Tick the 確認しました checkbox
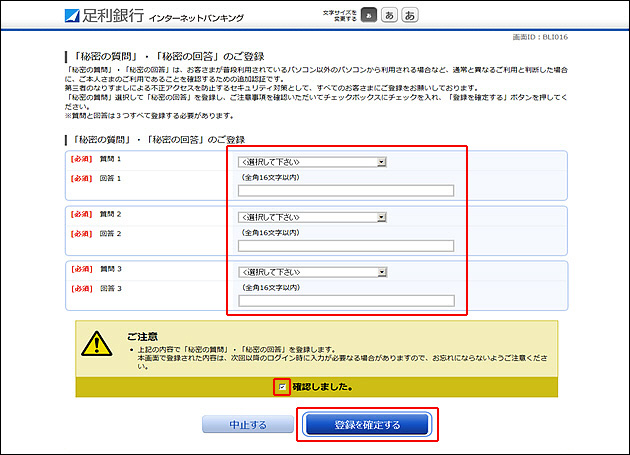 [x=283, y=385]
